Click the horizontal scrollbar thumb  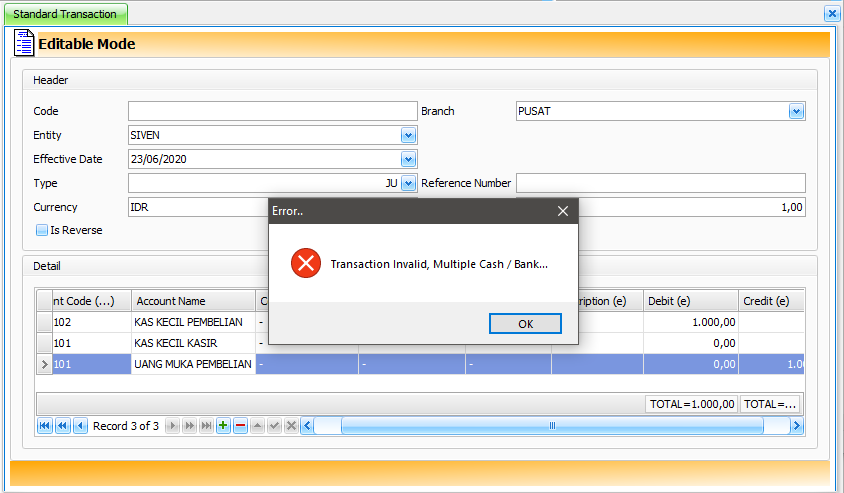552,426
